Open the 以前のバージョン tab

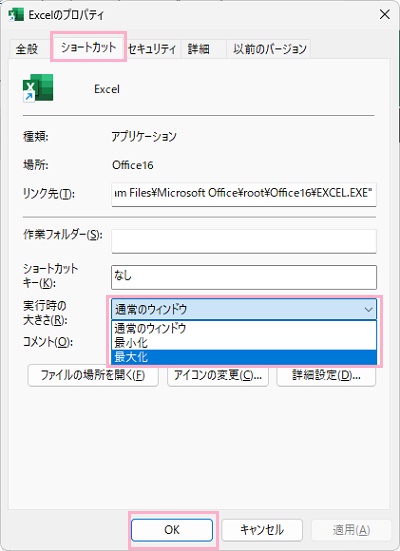tap(270, 48)
